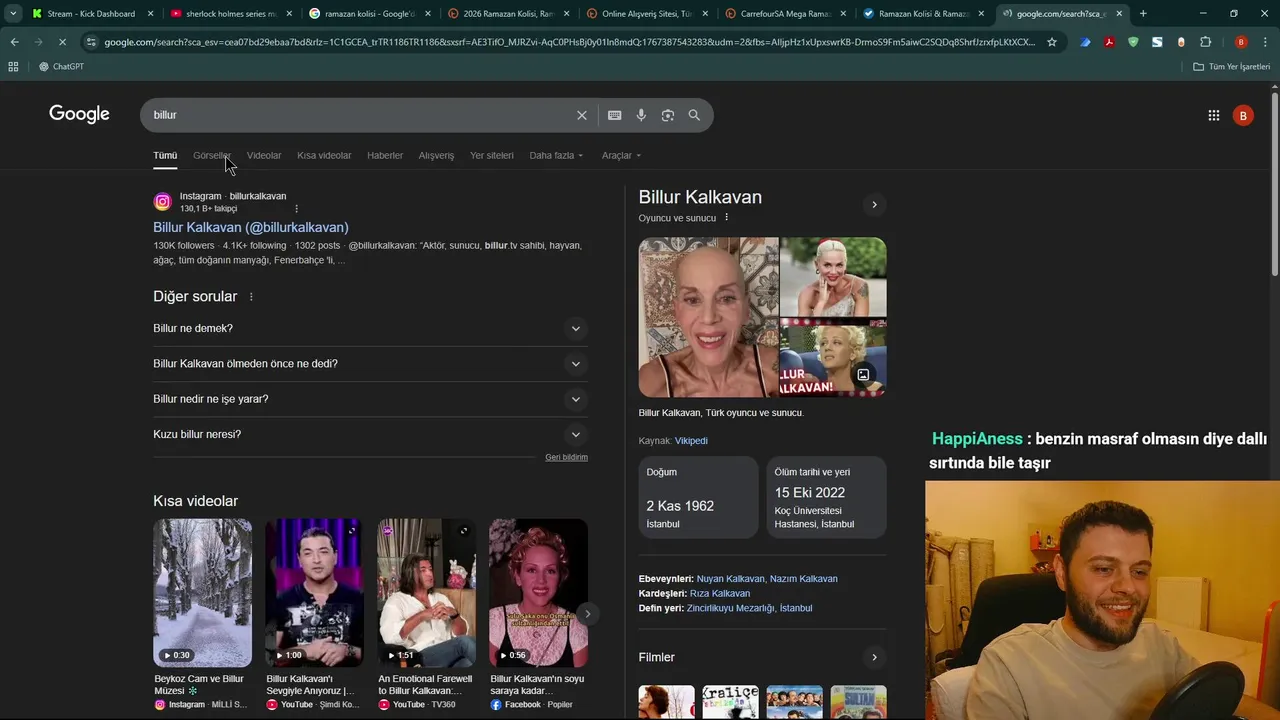
Task: Open the S extension icon
Action: click(1157, 42)
